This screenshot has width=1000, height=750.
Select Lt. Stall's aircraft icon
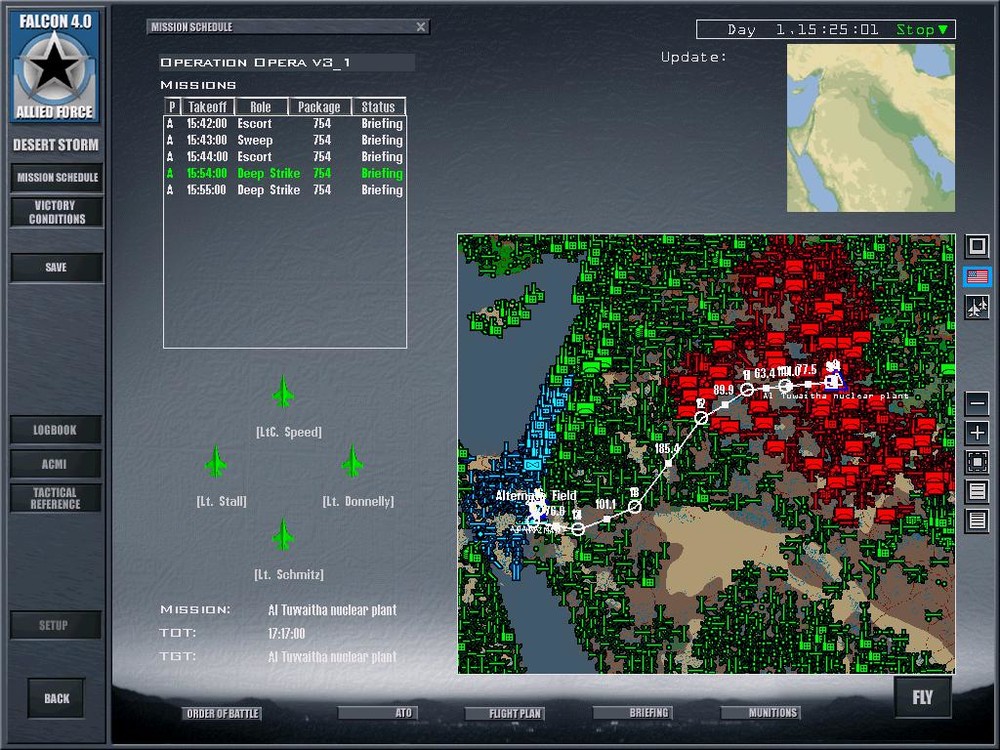(x=216, y=461)
